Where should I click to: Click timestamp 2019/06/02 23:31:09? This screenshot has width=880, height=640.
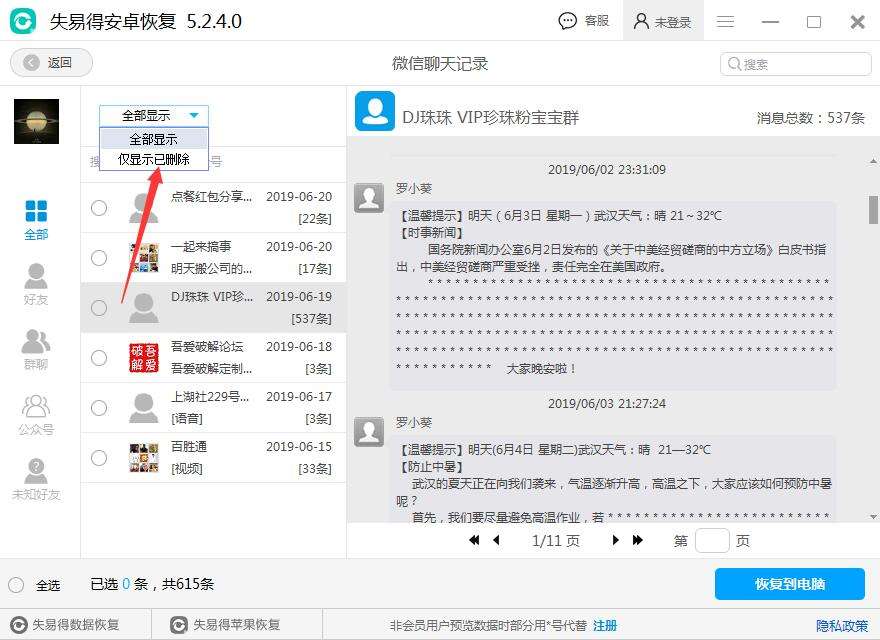607,170
